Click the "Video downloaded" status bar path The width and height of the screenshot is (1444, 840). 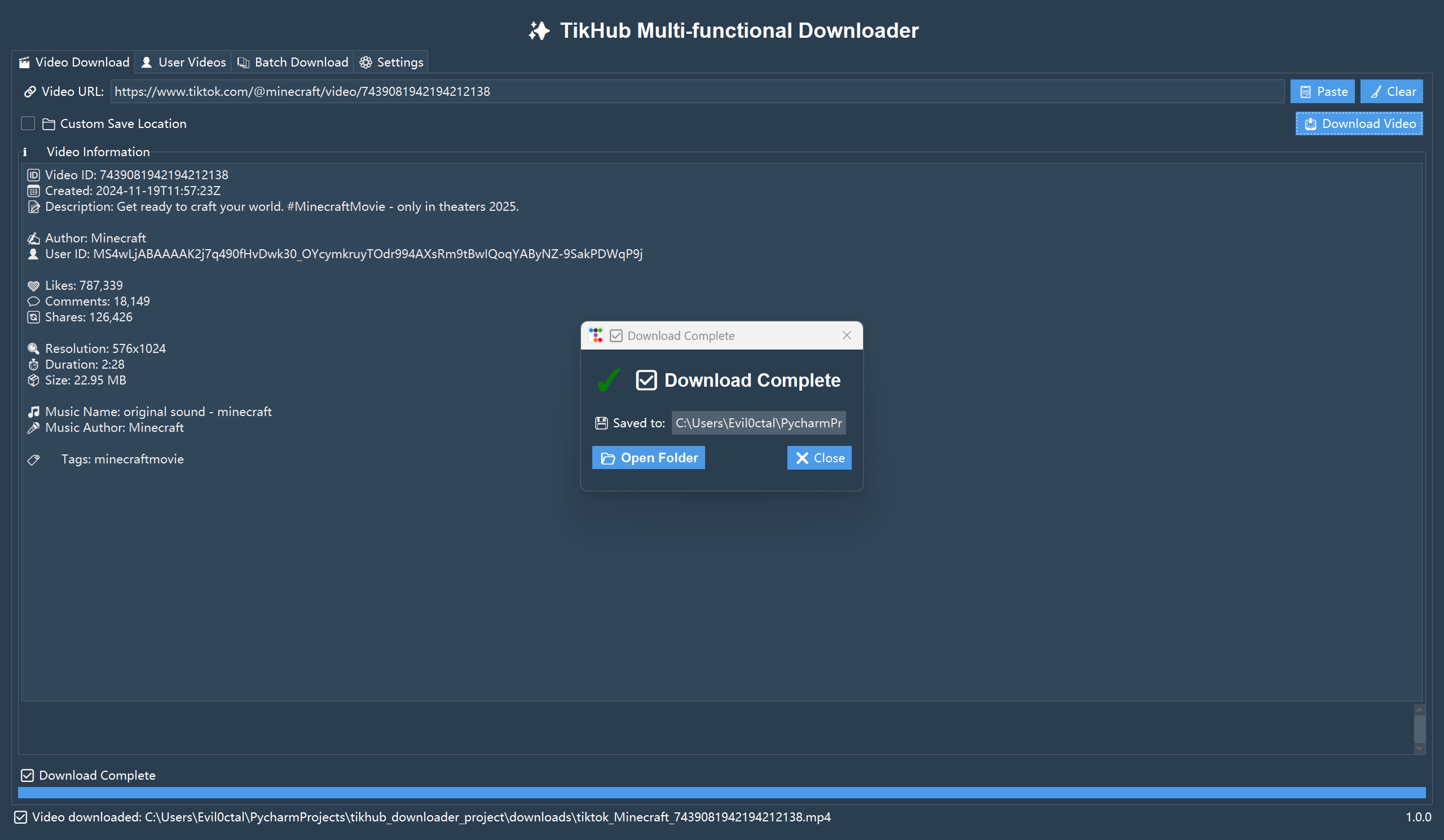[x=432, y=817]
